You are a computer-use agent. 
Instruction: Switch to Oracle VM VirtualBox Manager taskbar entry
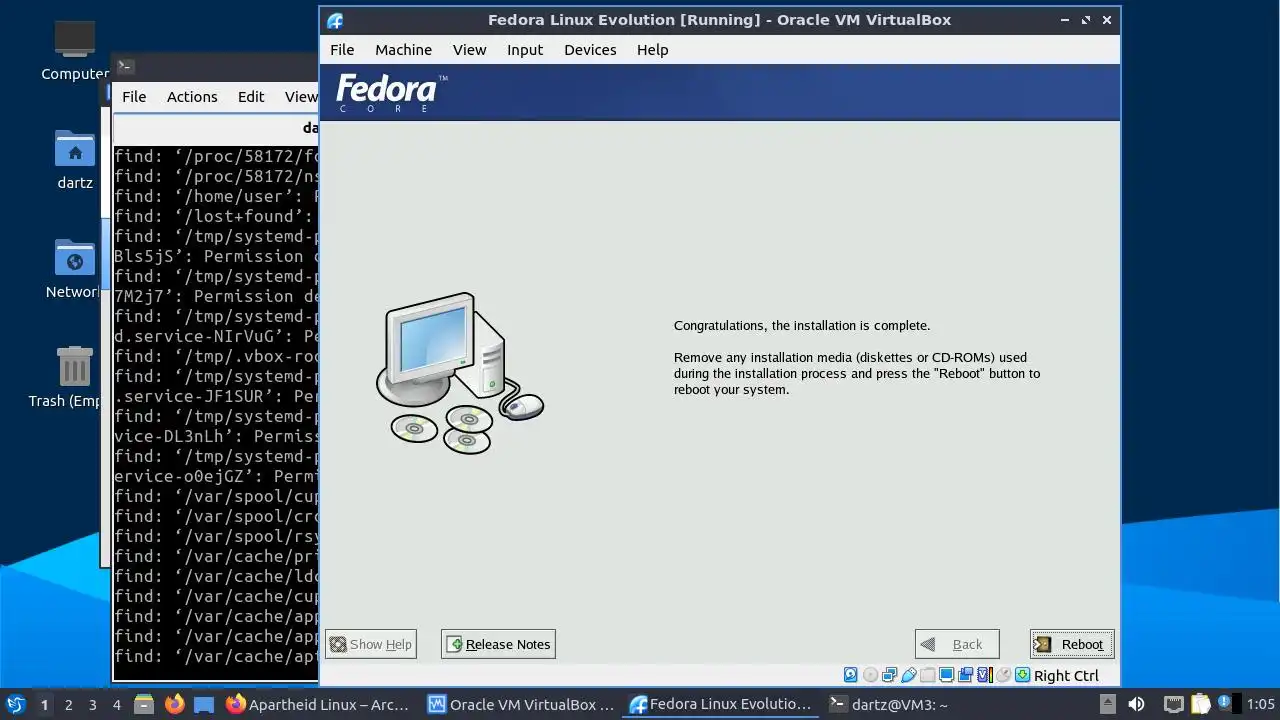click(521, 704)
